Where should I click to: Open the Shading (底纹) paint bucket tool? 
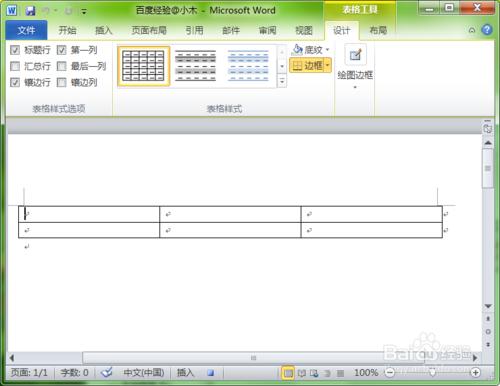click(297, 50)
